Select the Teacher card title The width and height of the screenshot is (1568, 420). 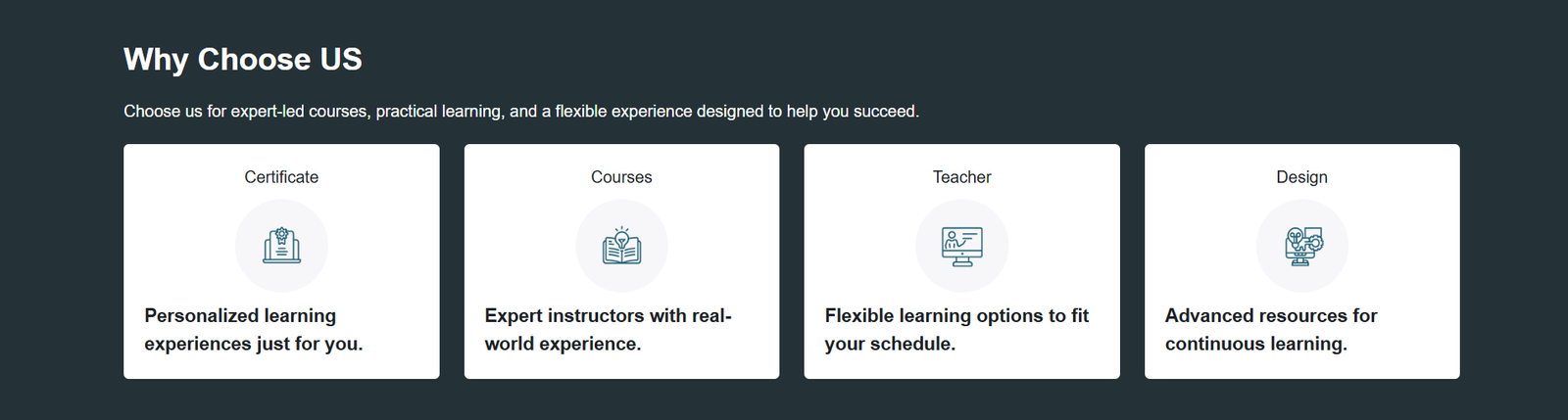coord(961,177)
